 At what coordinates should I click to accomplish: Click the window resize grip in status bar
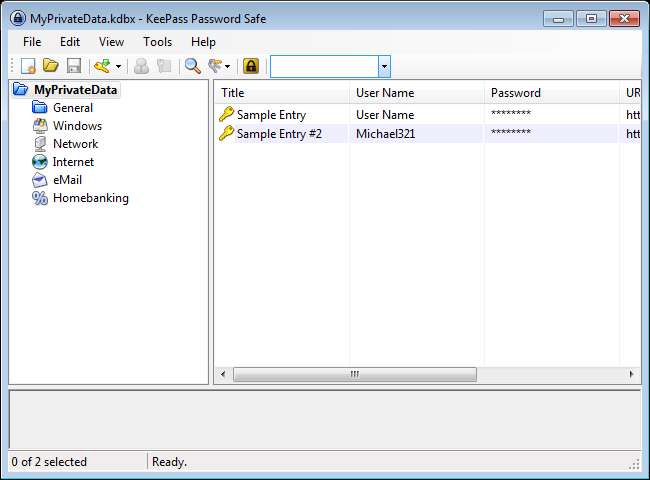tap(635, 464)
